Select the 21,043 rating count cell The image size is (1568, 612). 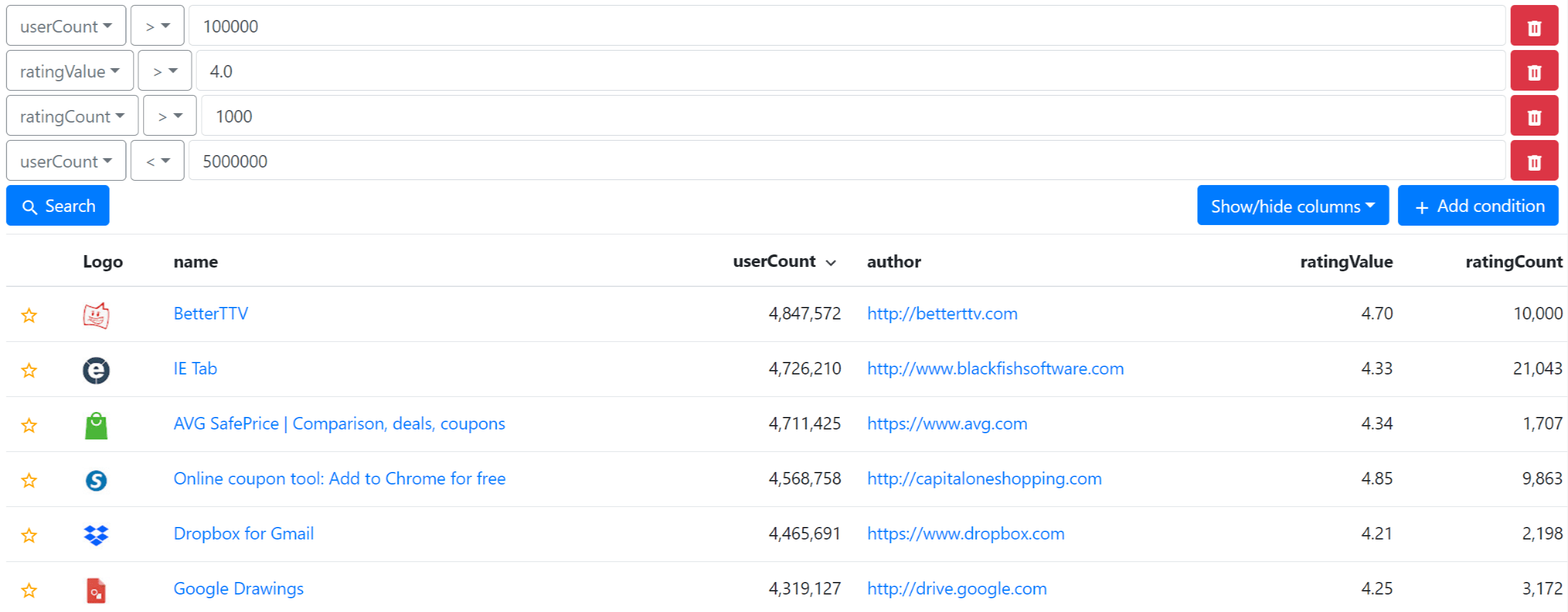[x=1537, y=368]
